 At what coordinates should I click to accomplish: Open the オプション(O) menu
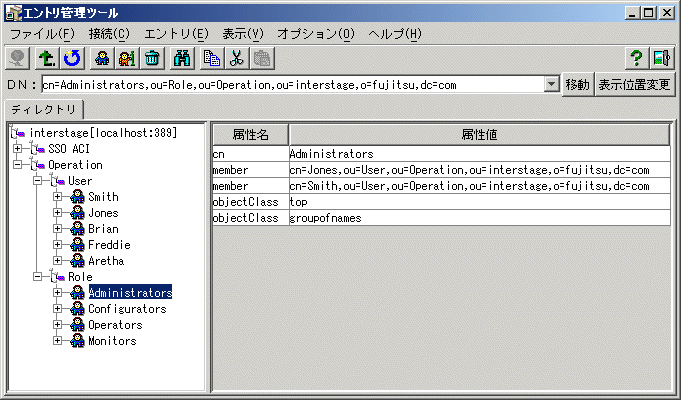point(315,33)
